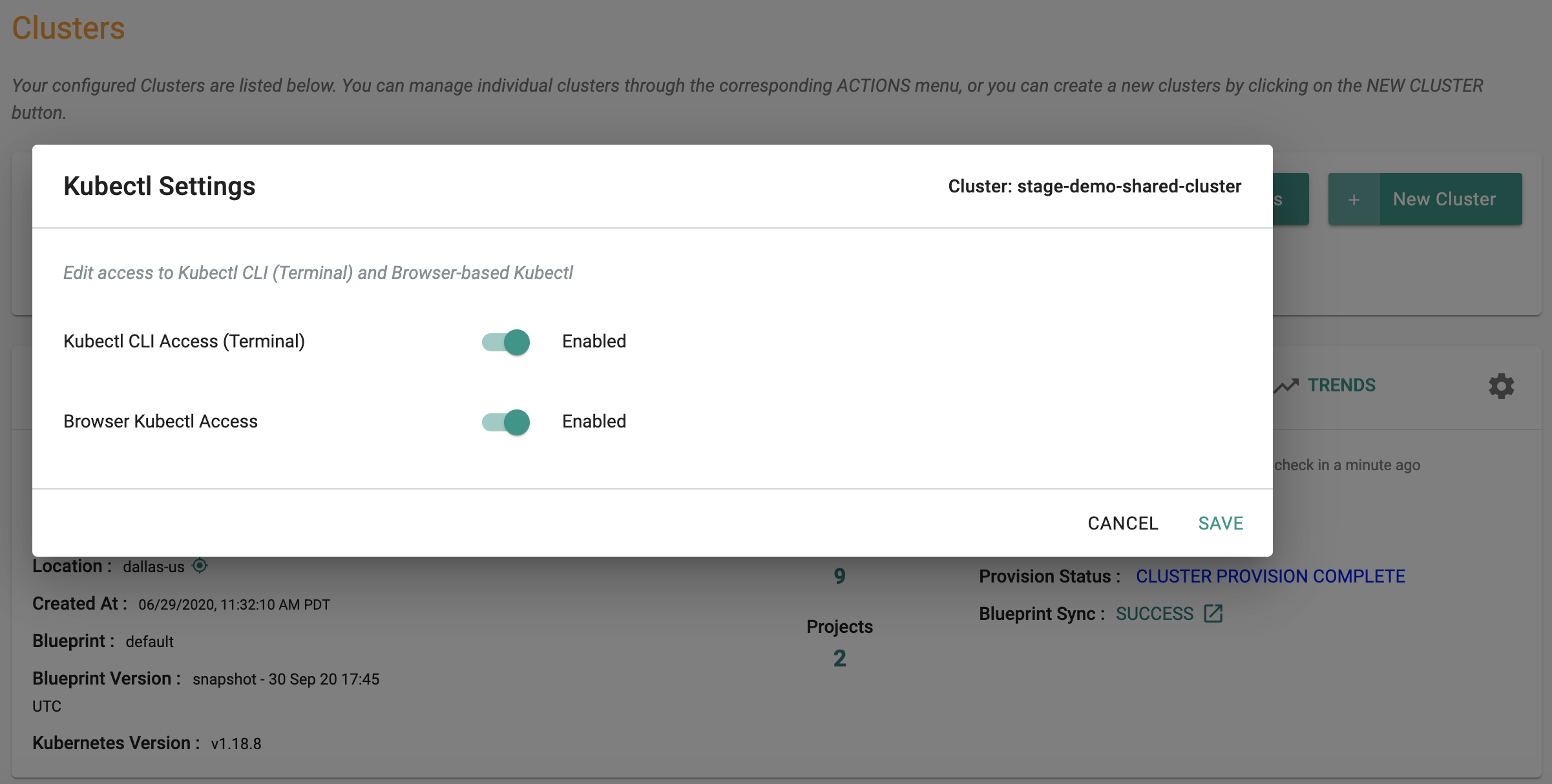Click SAVE to apply Kubectl Settings
The width and height of the screenshot is (1552, 784).
tap(1220, 521)
